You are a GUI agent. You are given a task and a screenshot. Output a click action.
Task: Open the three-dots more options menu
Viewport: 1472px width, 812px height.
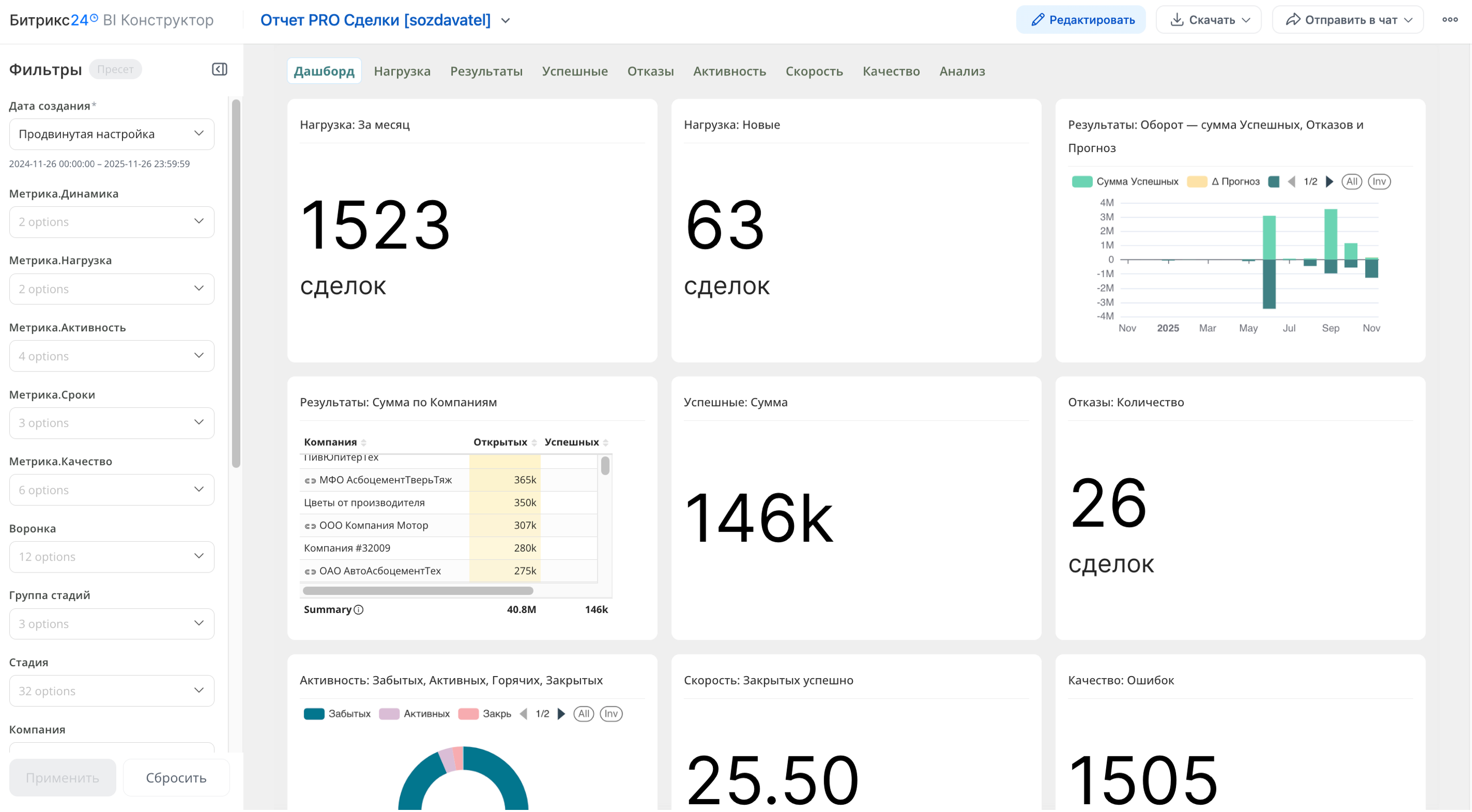click(1450, 20)
